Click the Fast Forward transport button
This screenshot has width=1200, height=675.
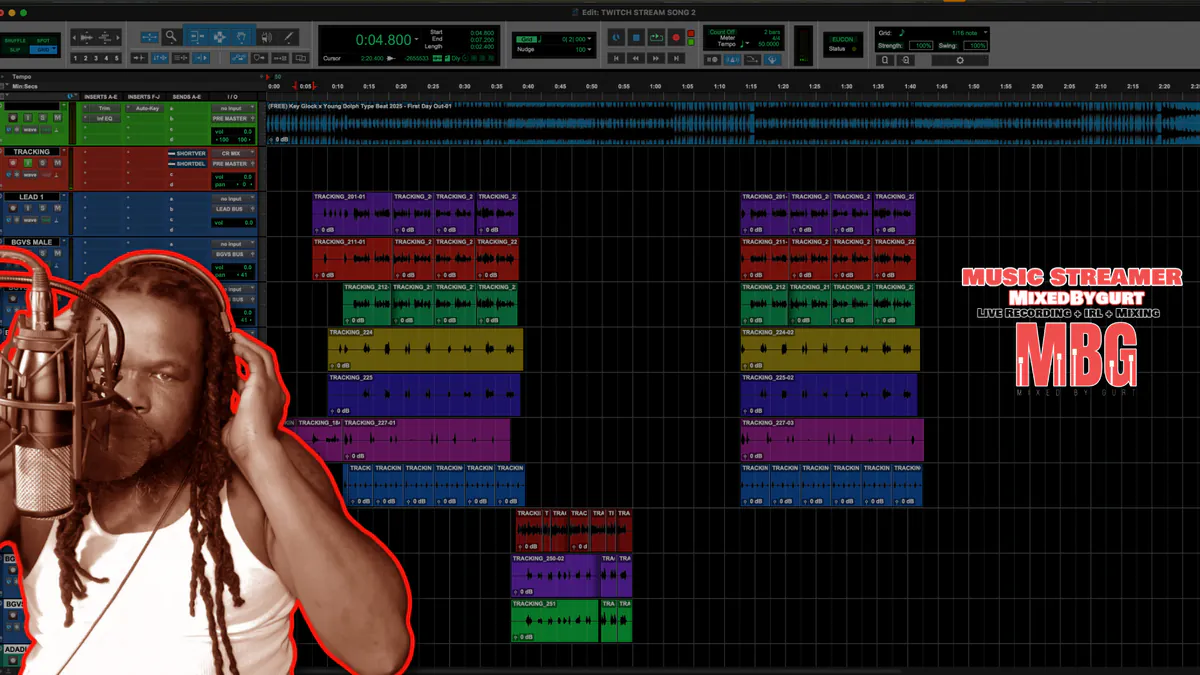pyautogui.click(x=656, y=58)
